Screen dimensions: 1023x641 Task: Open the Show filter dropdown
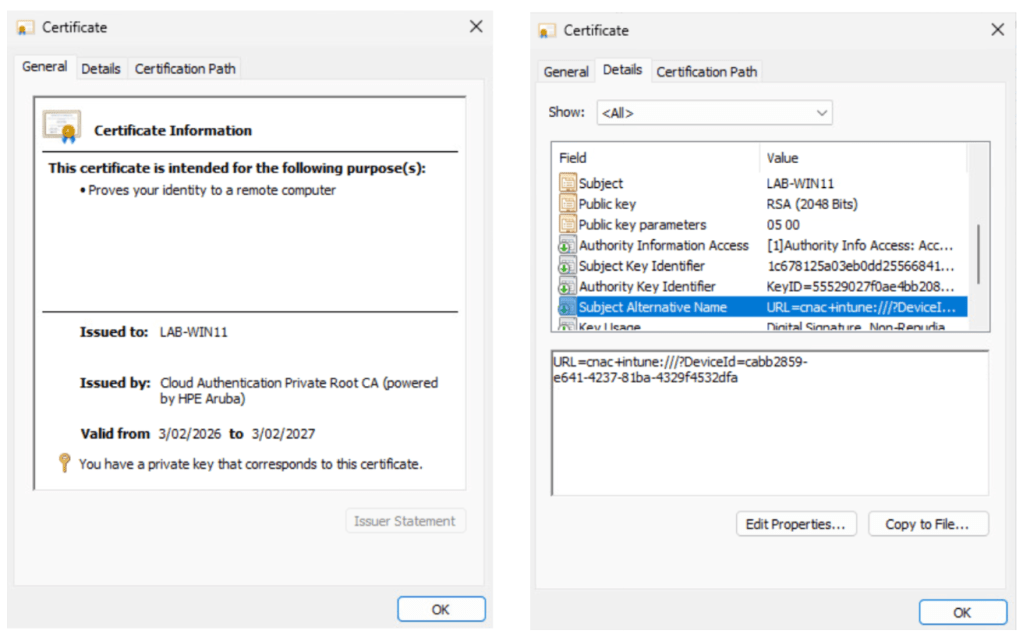pyautogui.click(x=714, y=113)
